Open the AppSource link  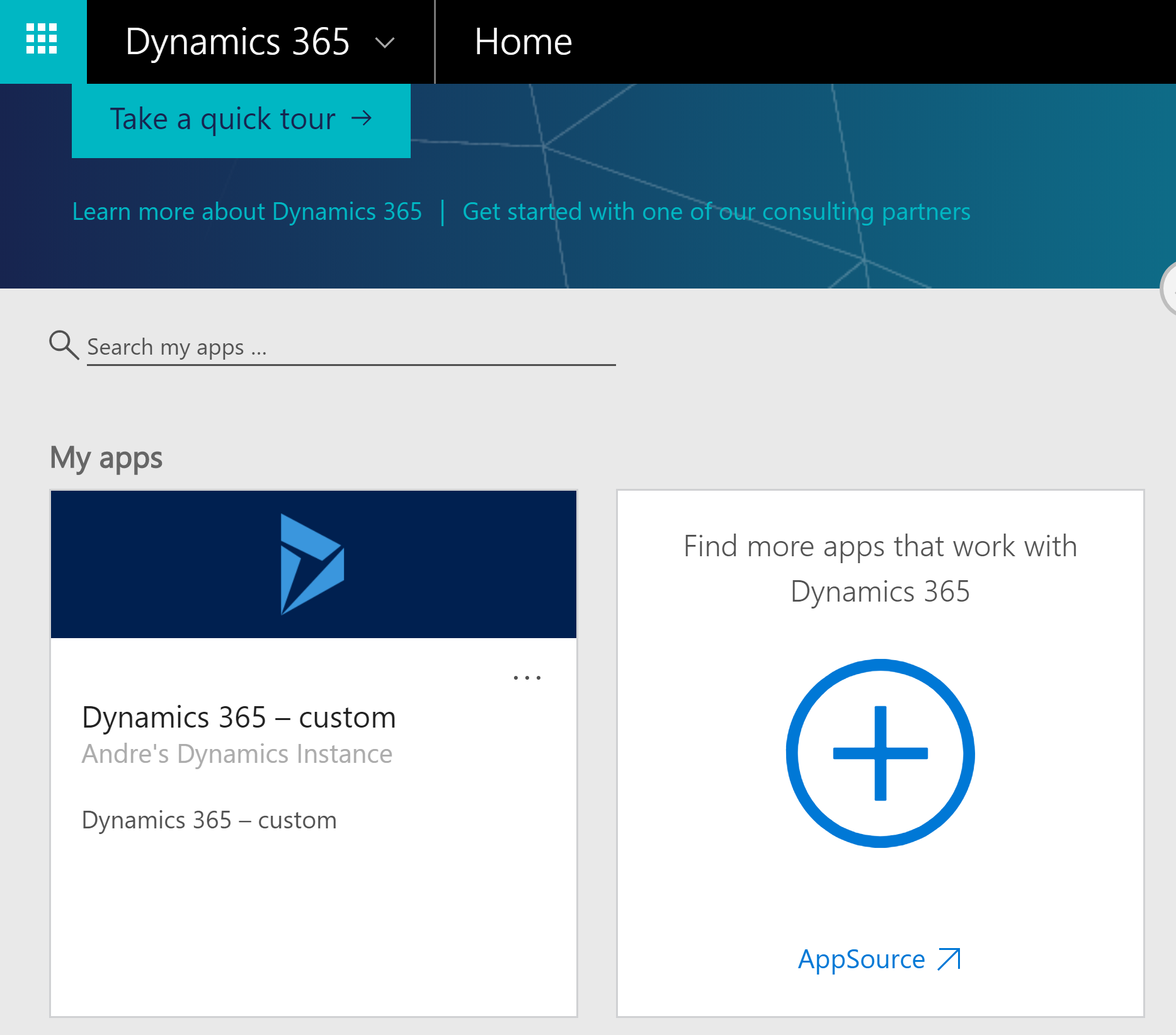tap(861, 959)
